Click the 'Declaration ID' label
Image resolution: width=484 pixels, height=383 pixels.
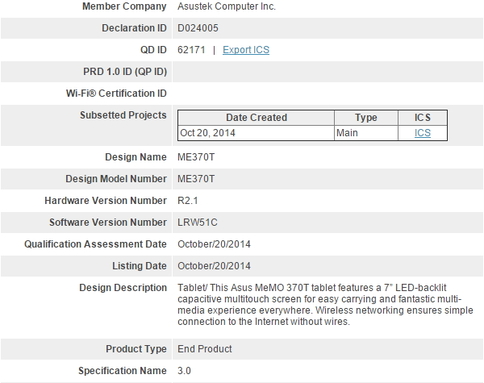click(134, 28)
